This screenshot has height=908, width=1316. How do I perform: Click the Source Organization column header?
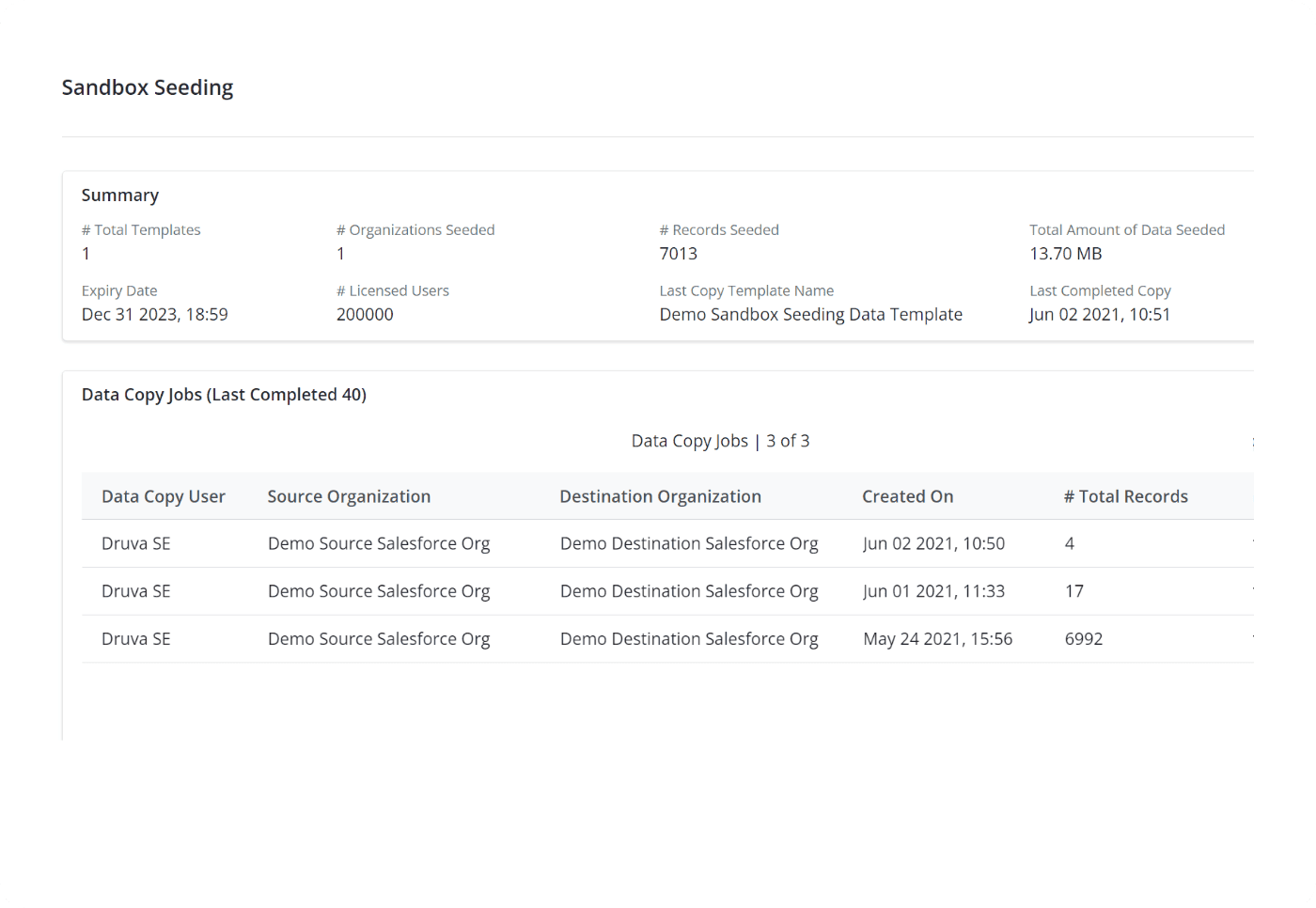349,496
